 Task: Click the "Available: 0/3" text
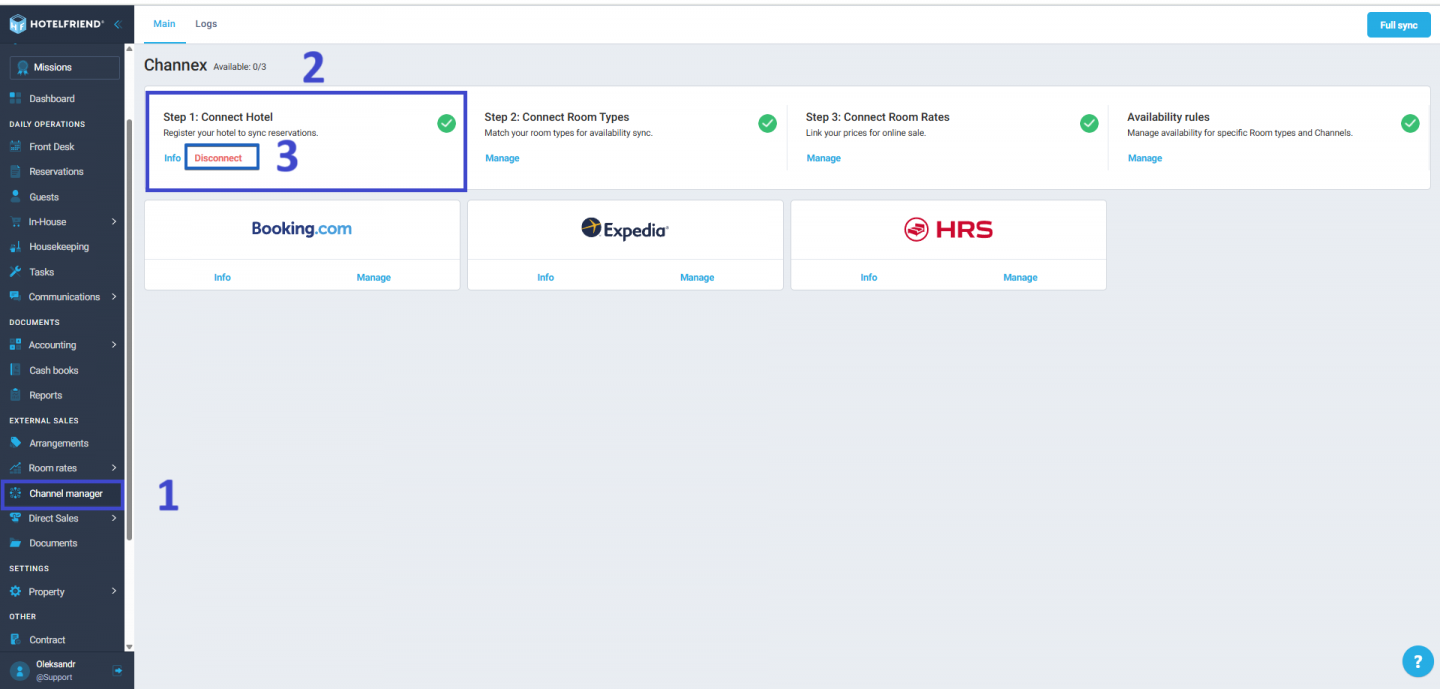(x=240, y=67)
